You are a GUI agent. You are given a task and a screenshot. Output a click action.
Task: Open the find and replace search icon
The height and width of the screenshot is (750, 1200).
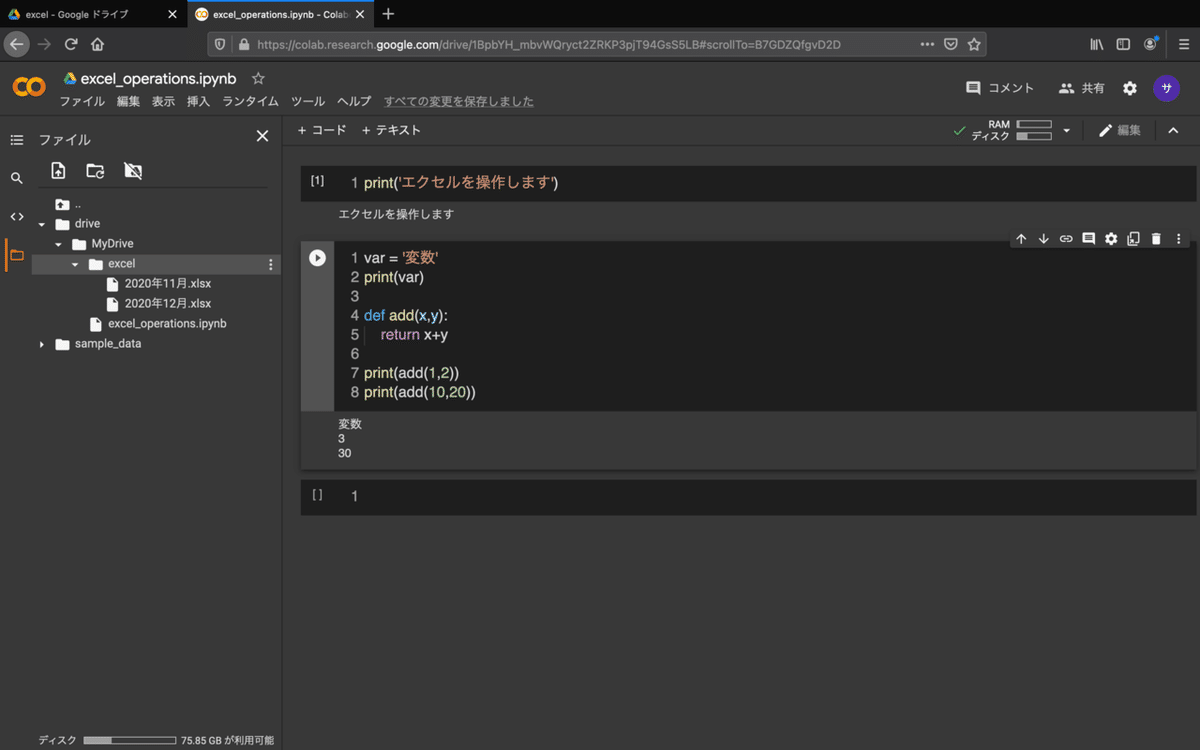[16, 178]
